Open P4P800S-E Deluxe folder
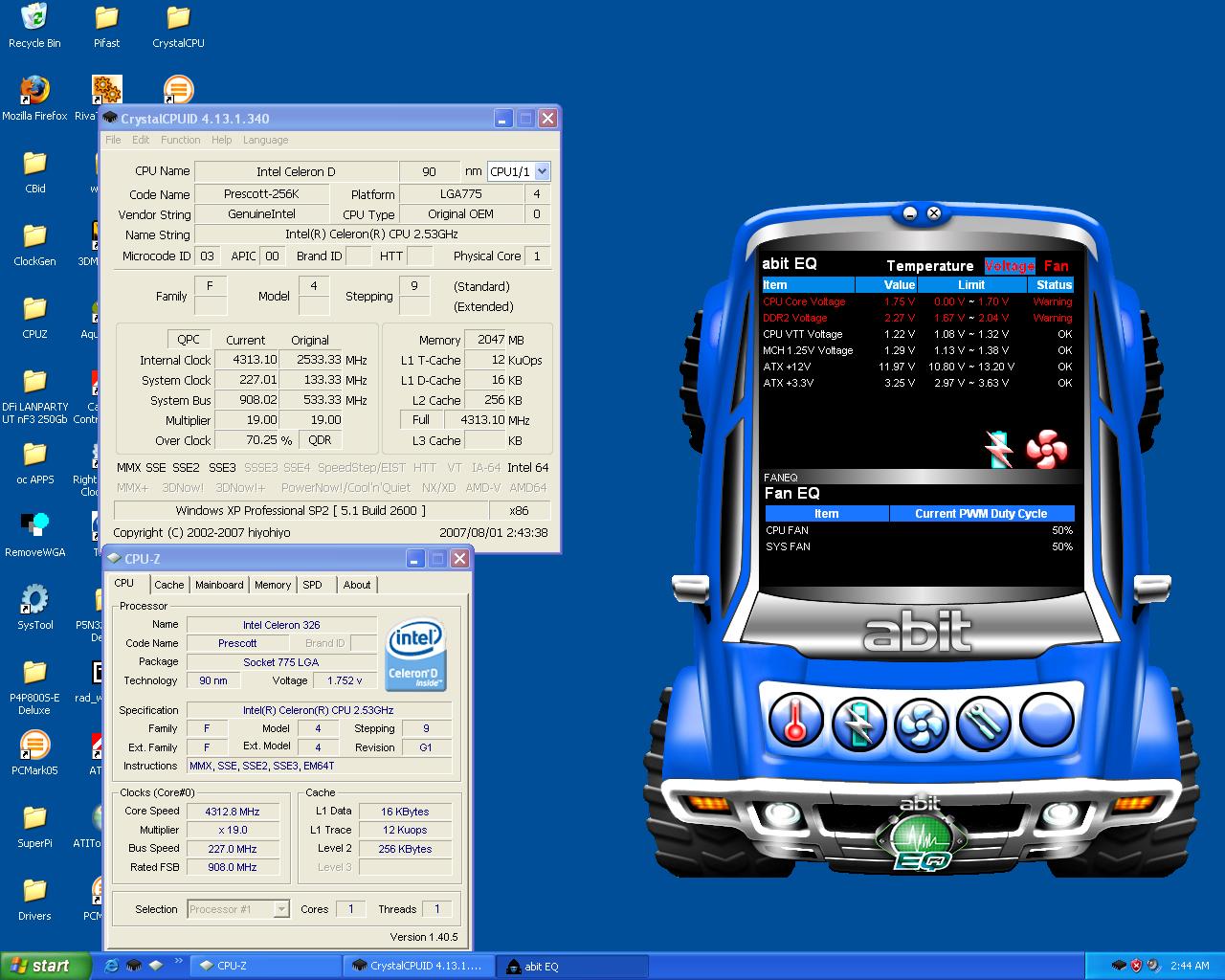The width and height of the screenshot is (1225, 980). pos(34,686)
